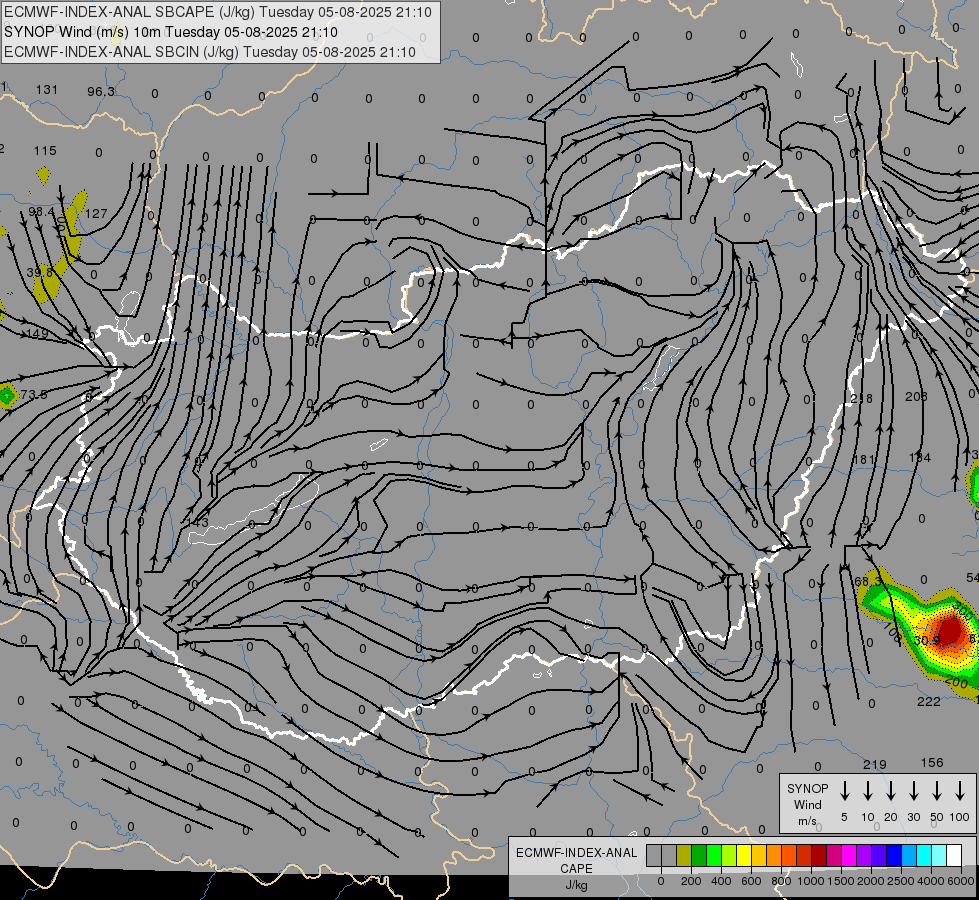Image resolution: width=979 pixels, height=900 pixels.
Task: Click the map value 96.3
Action: 101,92
